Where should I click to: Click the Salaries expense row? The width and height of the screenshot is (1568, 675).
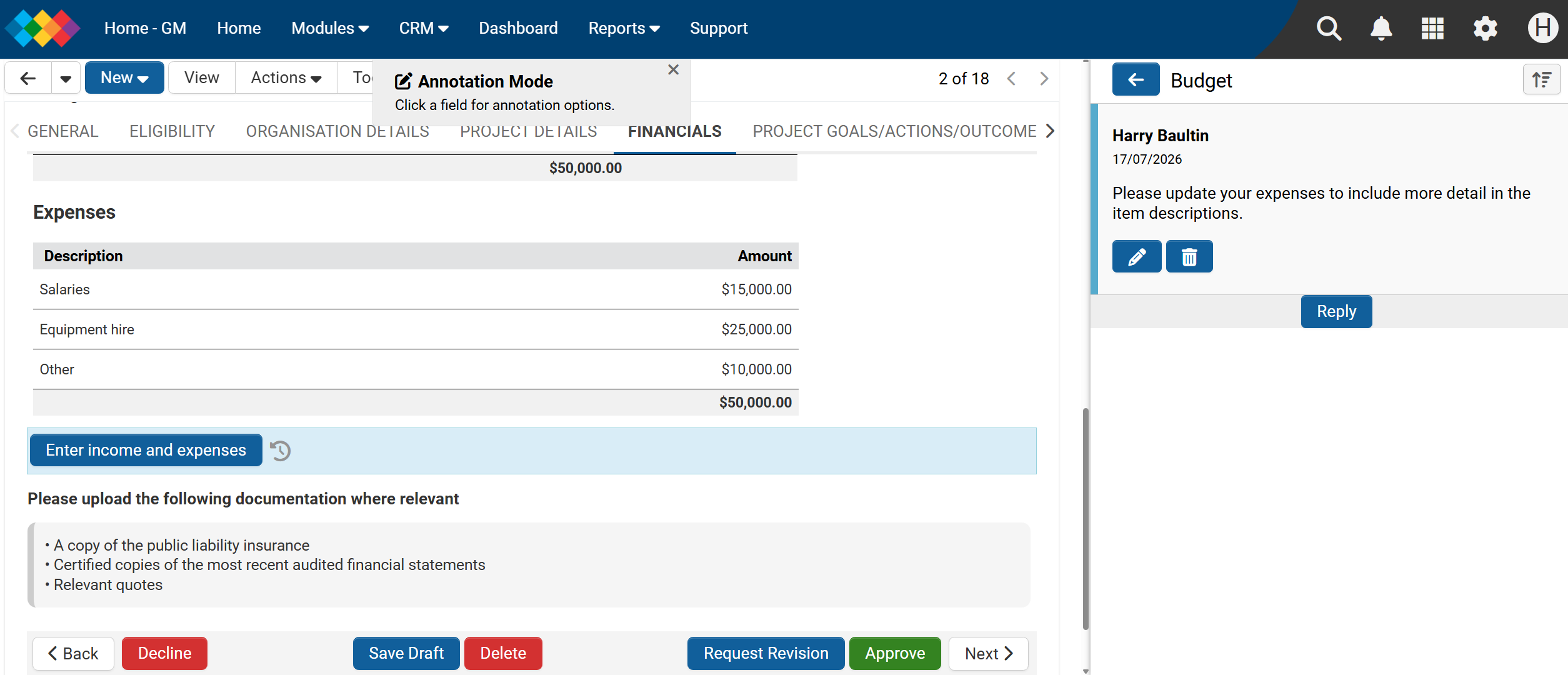click(416, 289)
